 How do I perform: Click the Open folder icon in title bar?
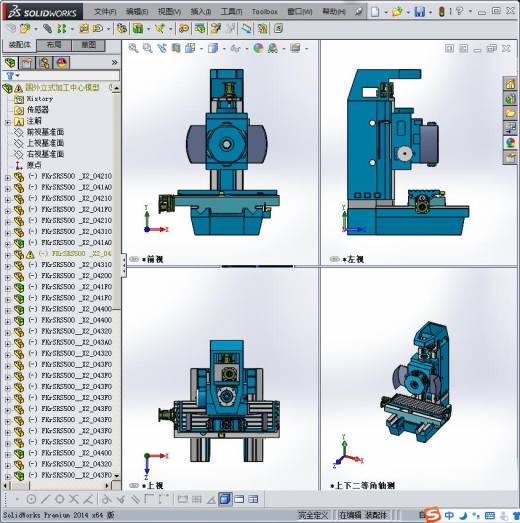397,12
